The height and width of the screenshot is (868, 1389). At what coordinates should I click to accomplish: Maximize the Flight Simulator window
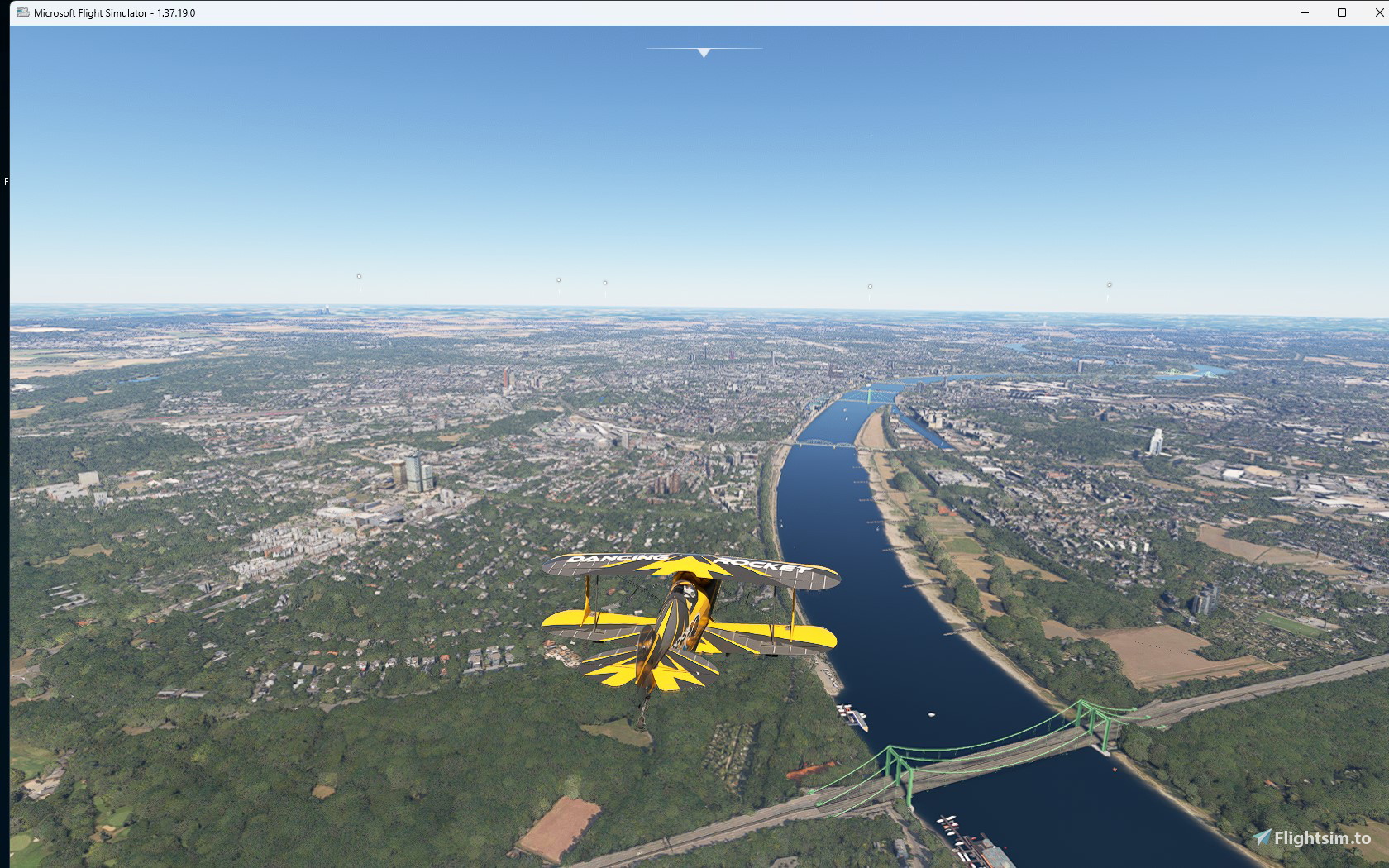tap(1342, 12)
